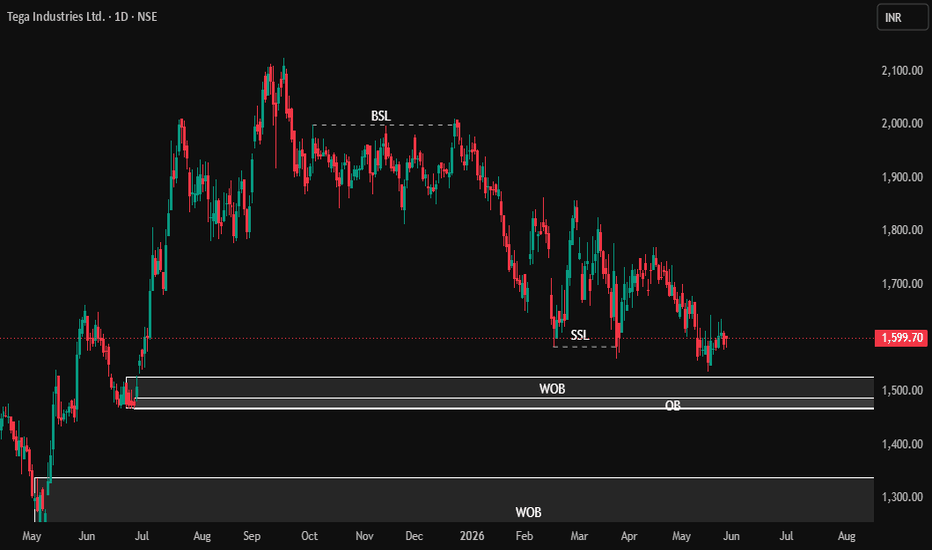Click the Apr marker on time axis
932x550 pixels.
pos(629,536)
